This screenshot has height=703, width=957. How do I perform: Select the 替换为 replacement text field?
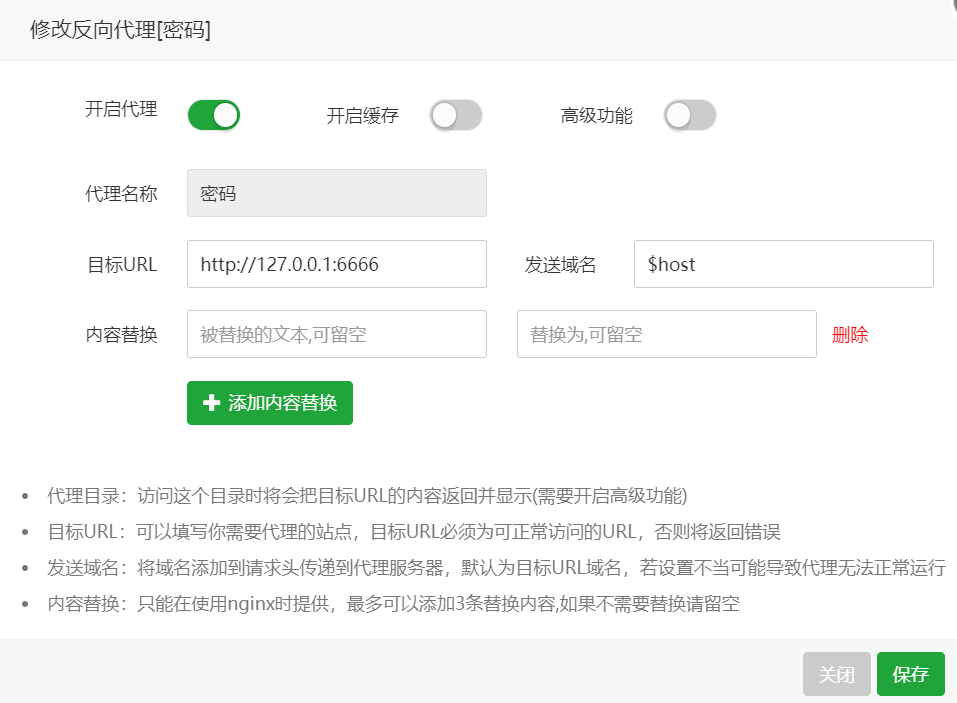666,334
